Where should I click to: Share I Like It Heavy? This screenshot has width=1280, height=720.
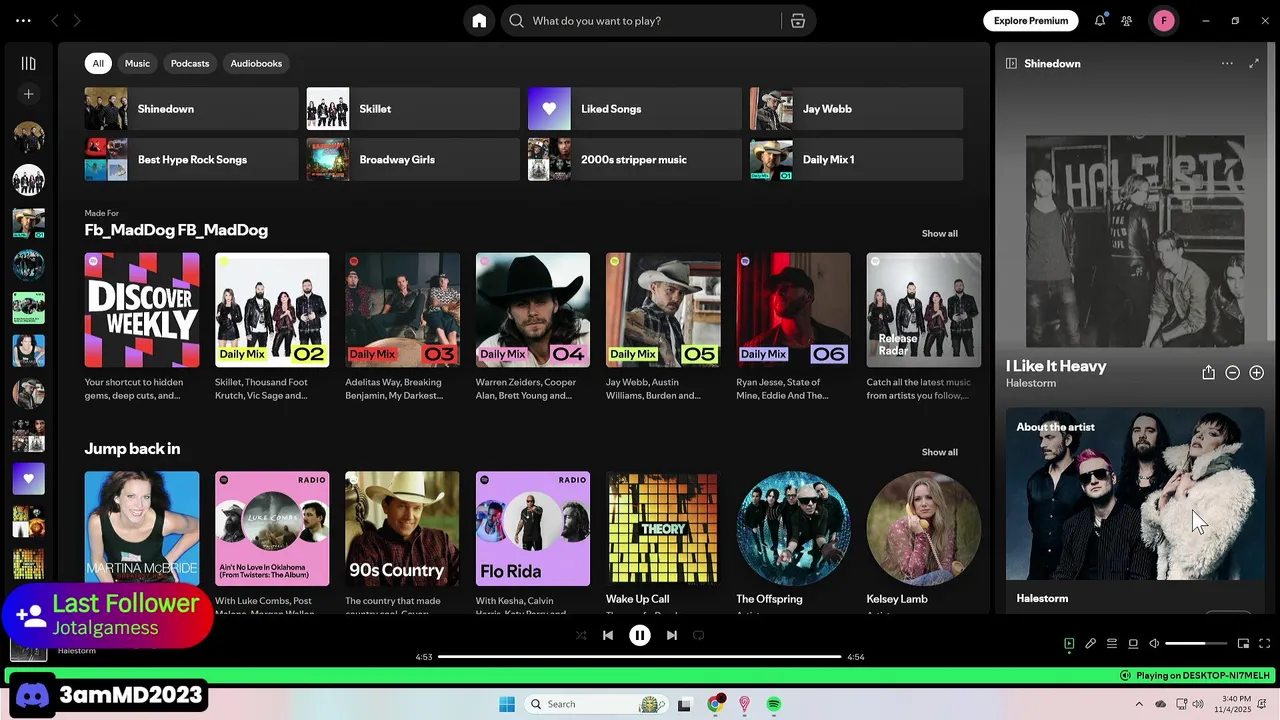1208,372
